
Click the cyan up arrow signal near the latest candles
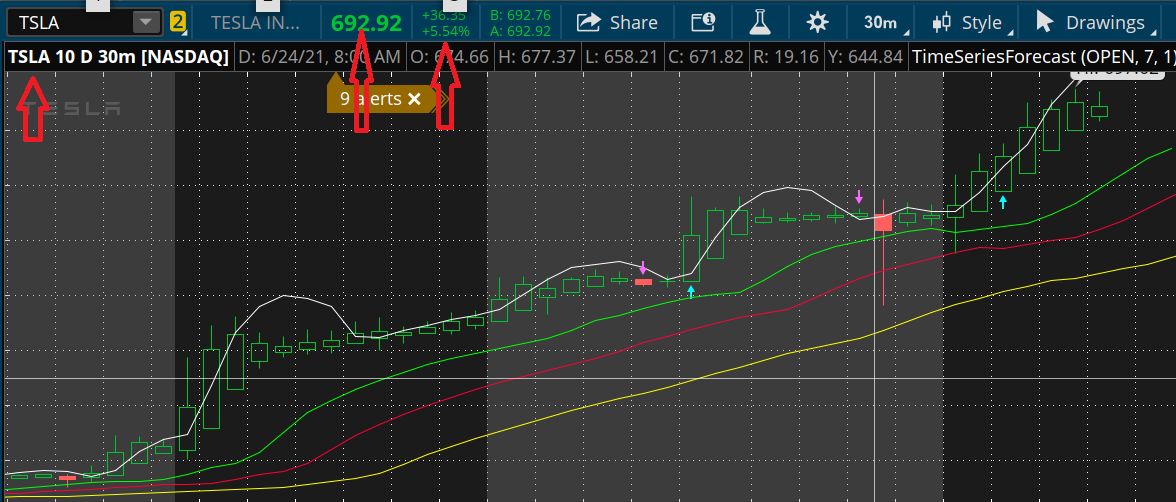click(x=1003, y=202)
